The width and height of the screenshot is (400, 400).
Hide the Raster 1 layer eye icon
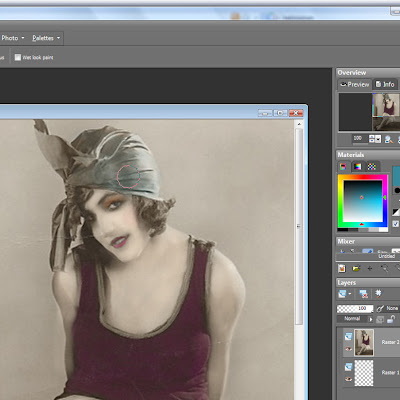point(348,379)
